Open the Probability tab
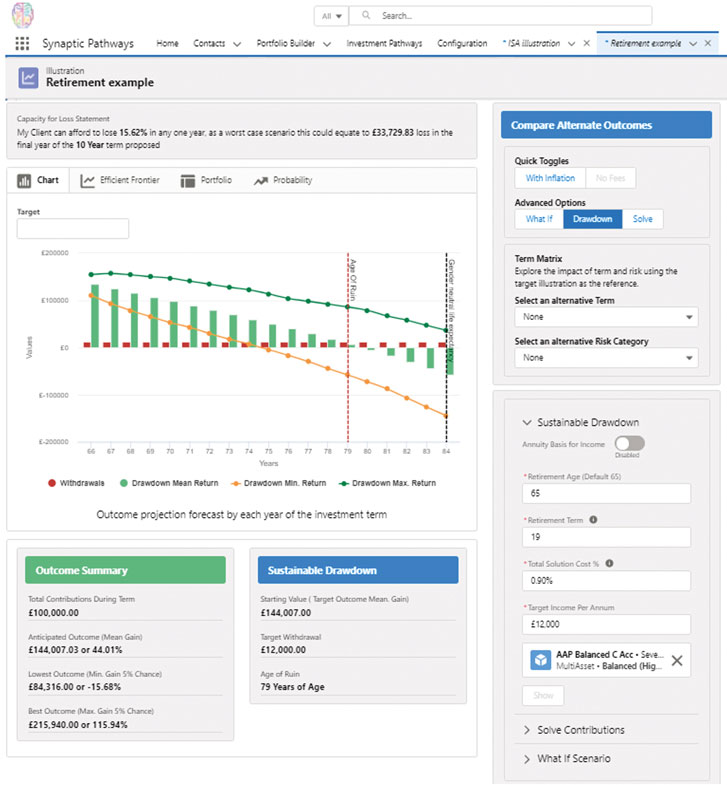727x785 pixels. click(x=283, y=180)
